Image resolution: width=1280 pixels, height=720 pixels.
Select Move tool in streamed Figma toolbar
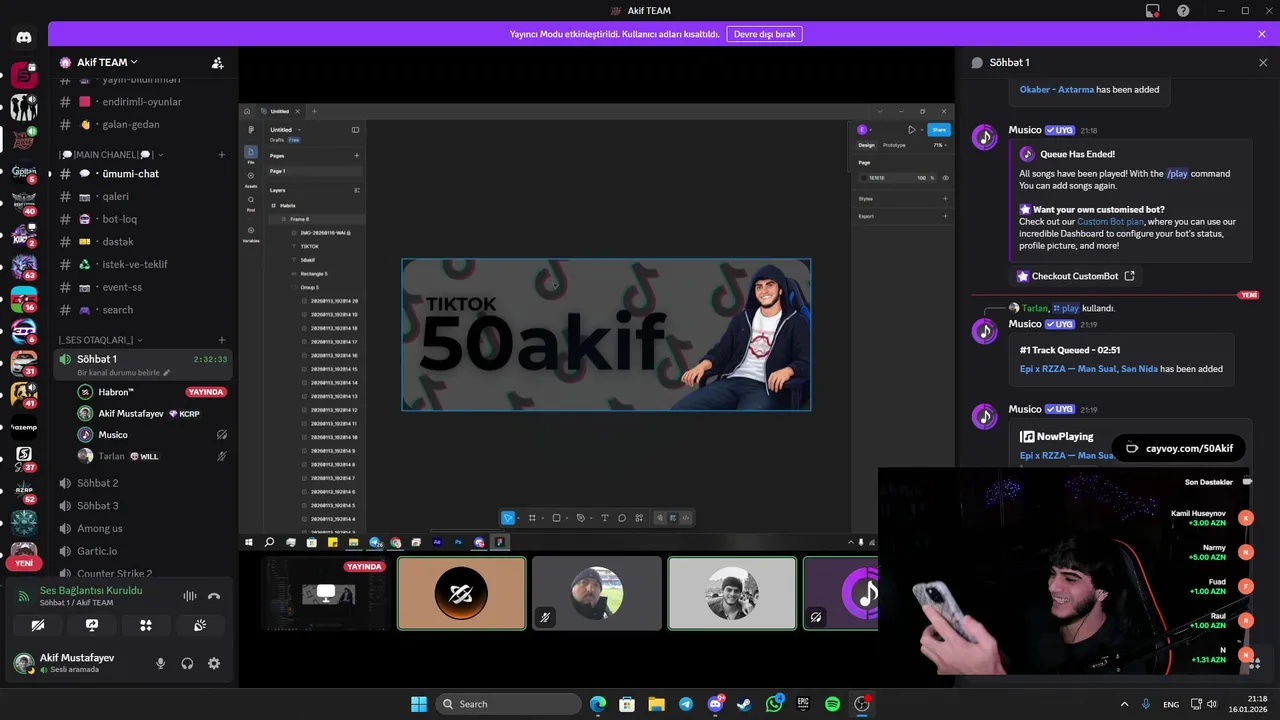pyautogui.click(x=508, y=518)
